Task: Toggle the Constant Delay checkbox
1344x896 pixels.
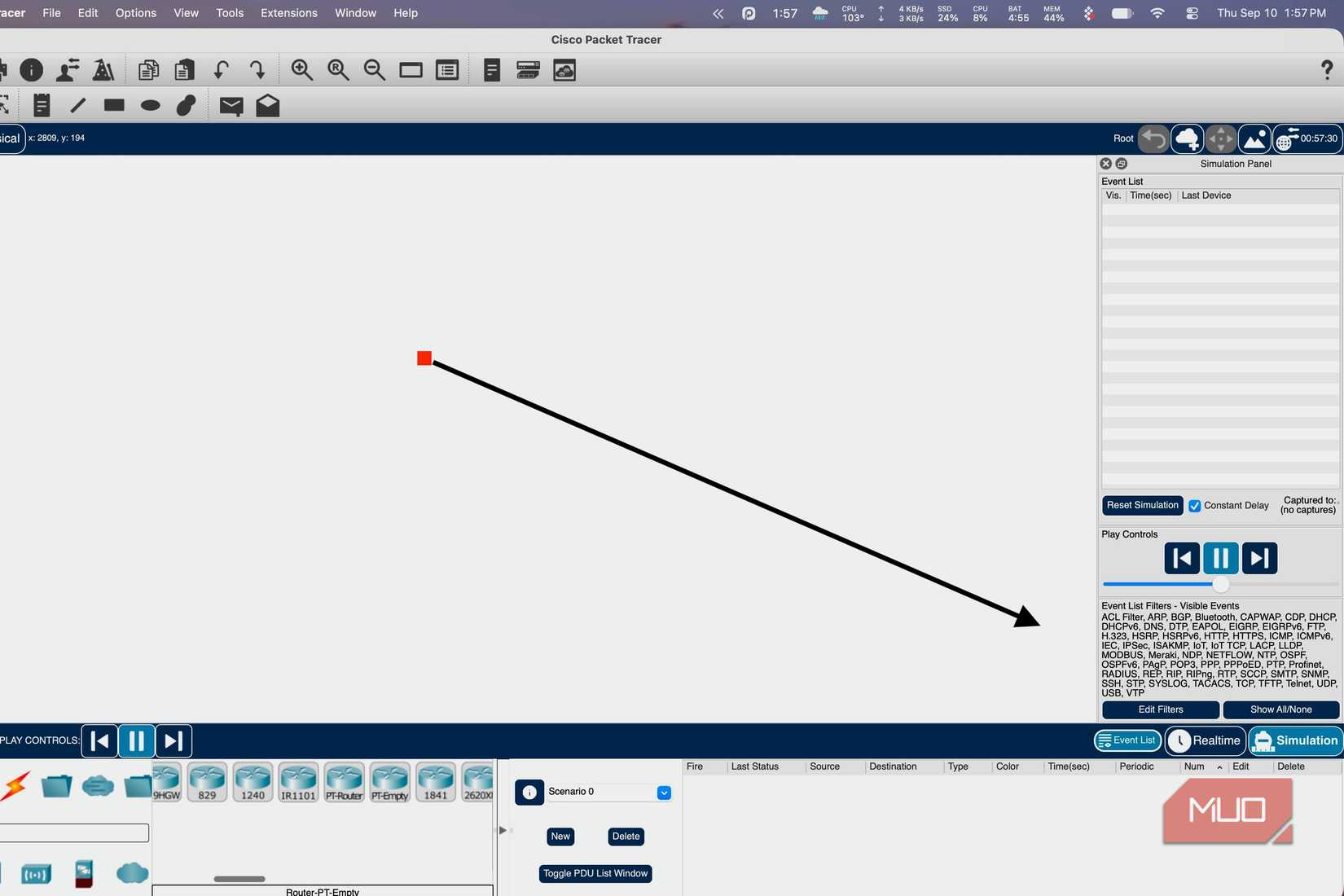Action: pos(1195,506)
